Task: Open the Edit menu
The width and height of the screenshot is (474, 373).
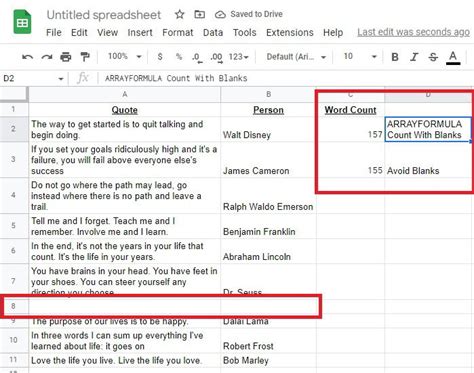Action: pyautogui.click(x=79, y=33)
